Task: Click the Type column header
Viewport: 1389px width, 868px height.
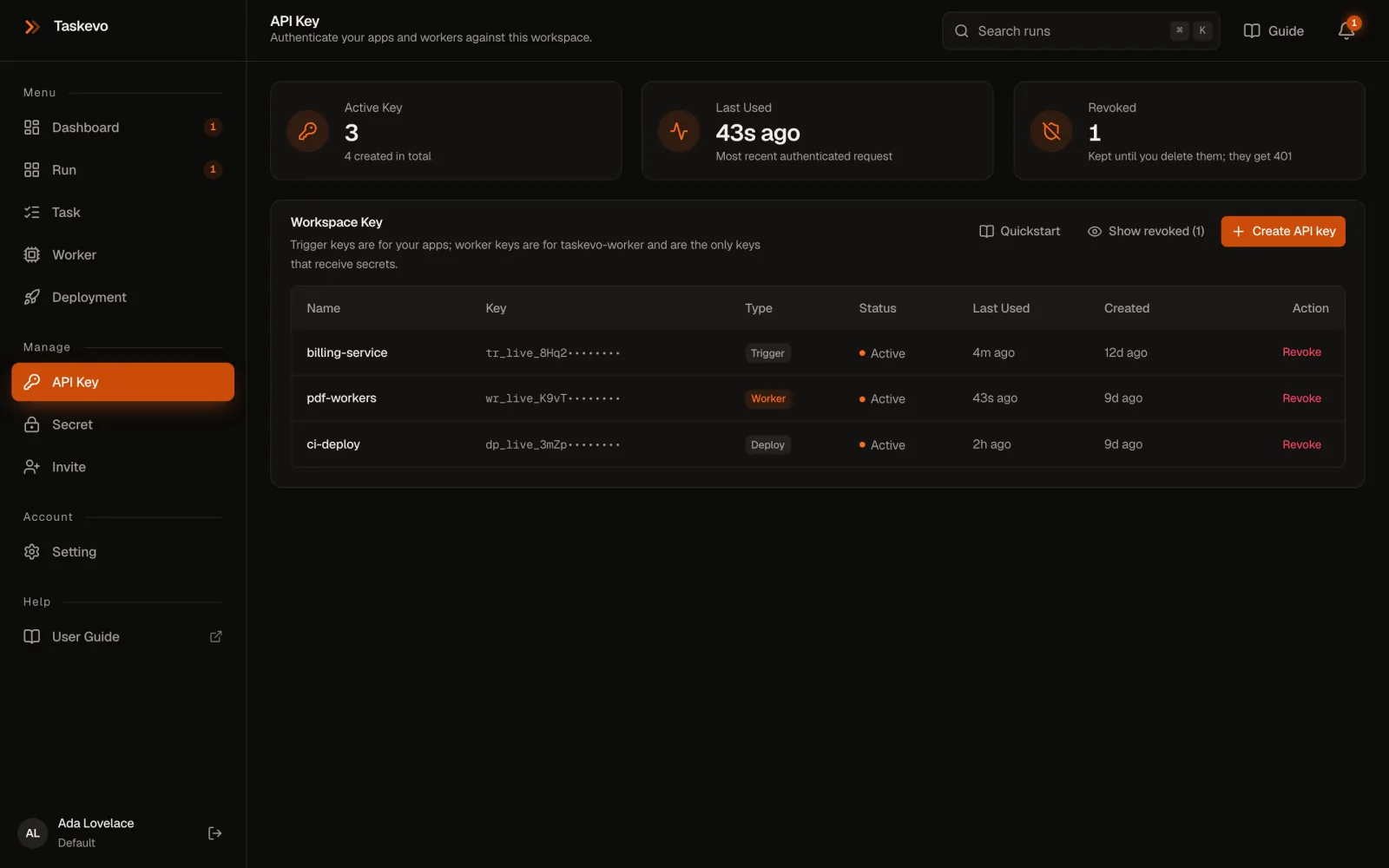Action: pyautogui.click(x=759, y=308)
